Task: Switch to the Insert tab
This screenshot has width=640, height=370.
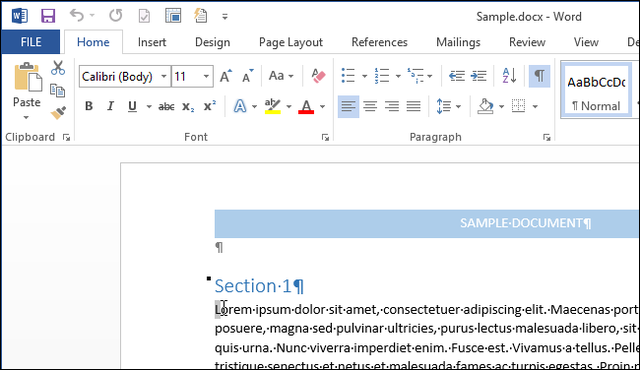Action: coord(152,42)
